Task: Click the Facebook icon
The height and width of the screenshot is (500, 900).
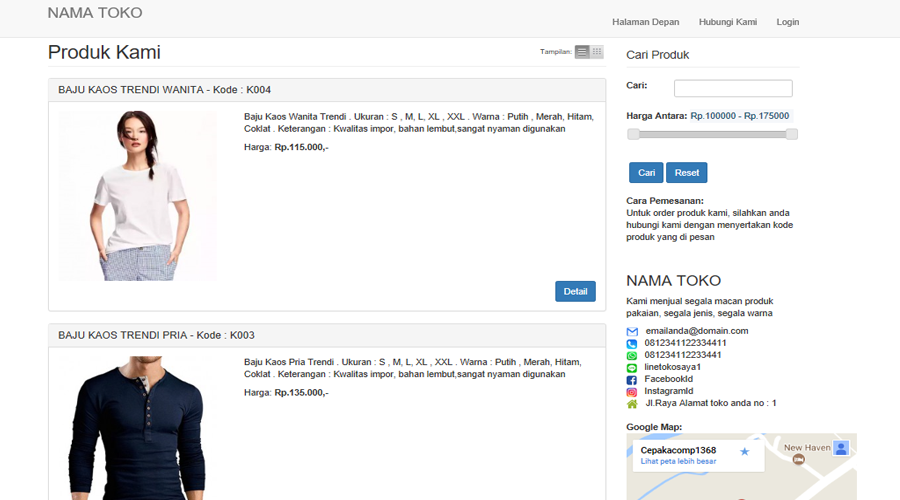Action: [x=632, y=380]
